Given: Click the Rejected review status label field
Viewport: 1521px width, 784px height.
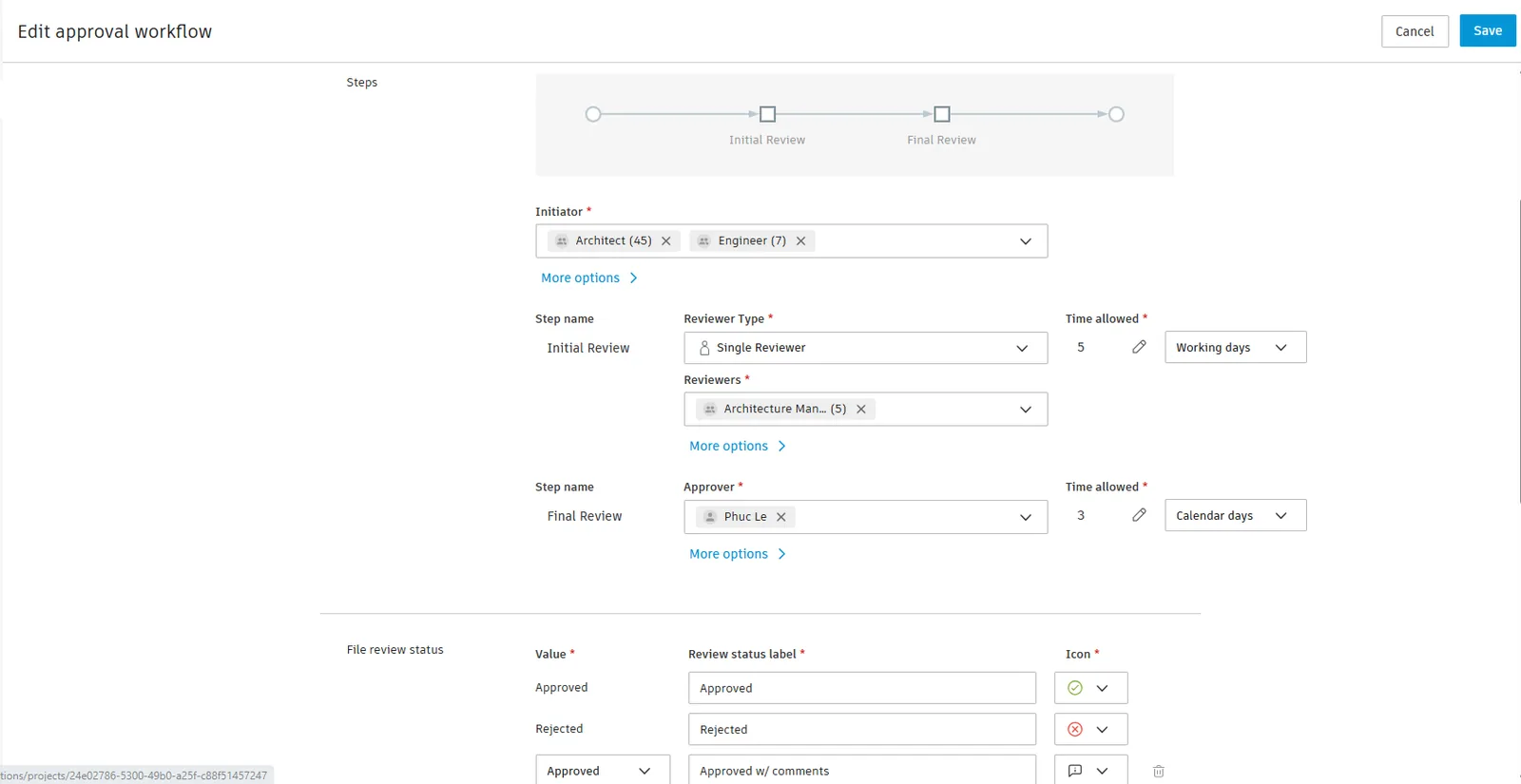Looking at the screenshot, I should click(x=862, y=730).
